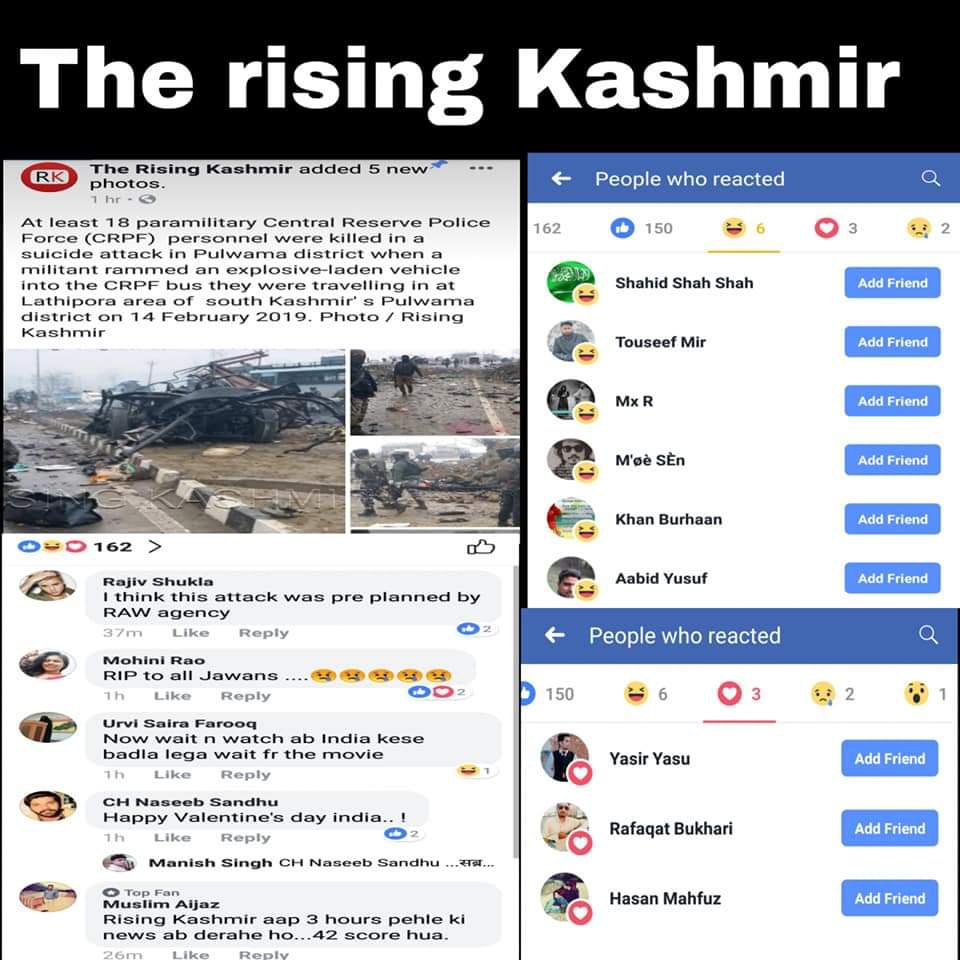Reply to Rajiv Shukla's comment
960x960 pixels.
point(263,633)
